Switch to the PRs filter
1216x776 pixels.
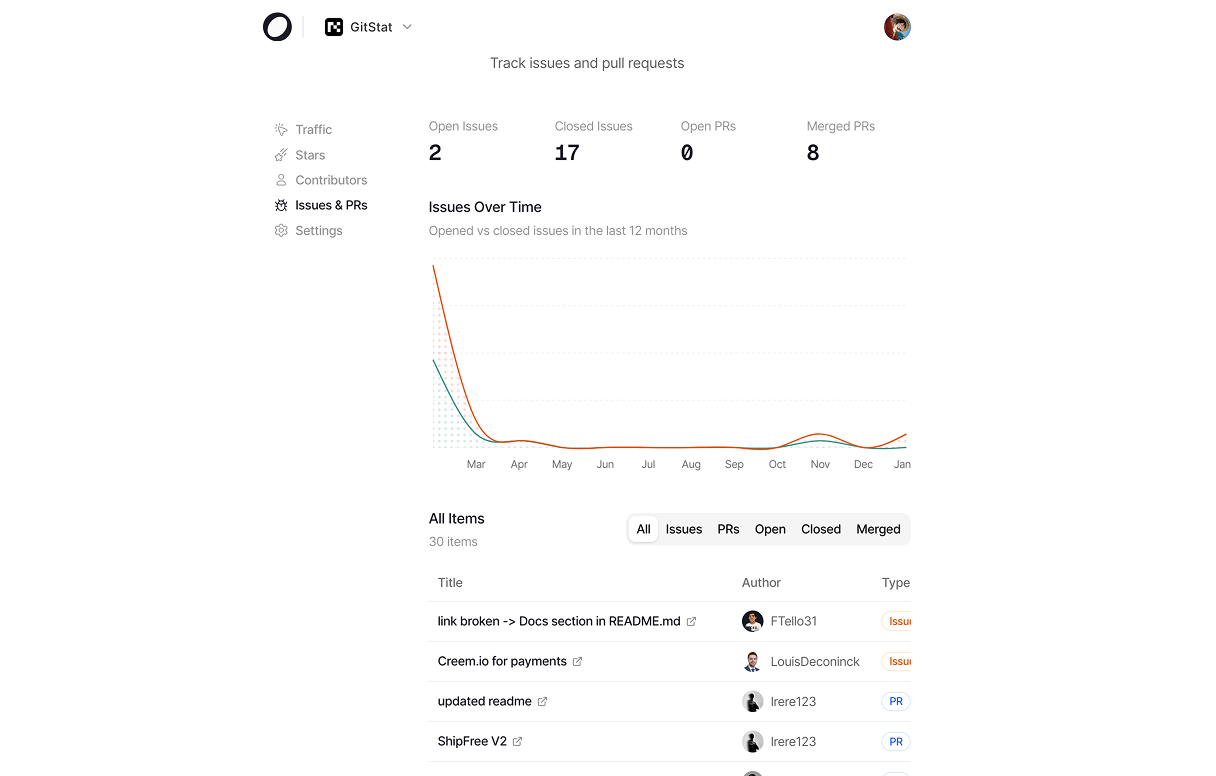click(728, 529)
